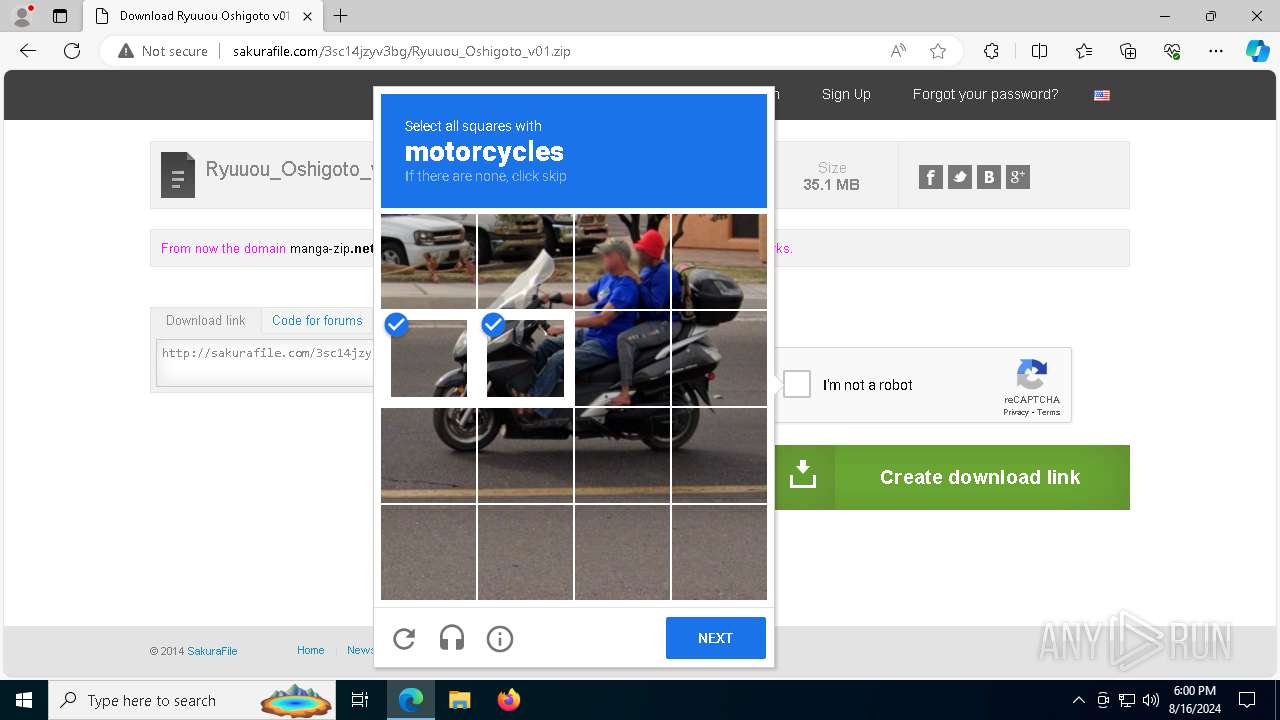This screenshot has height=720, width=1280.
Task: Refresh the page in Edge
Action: click(72, 51)
